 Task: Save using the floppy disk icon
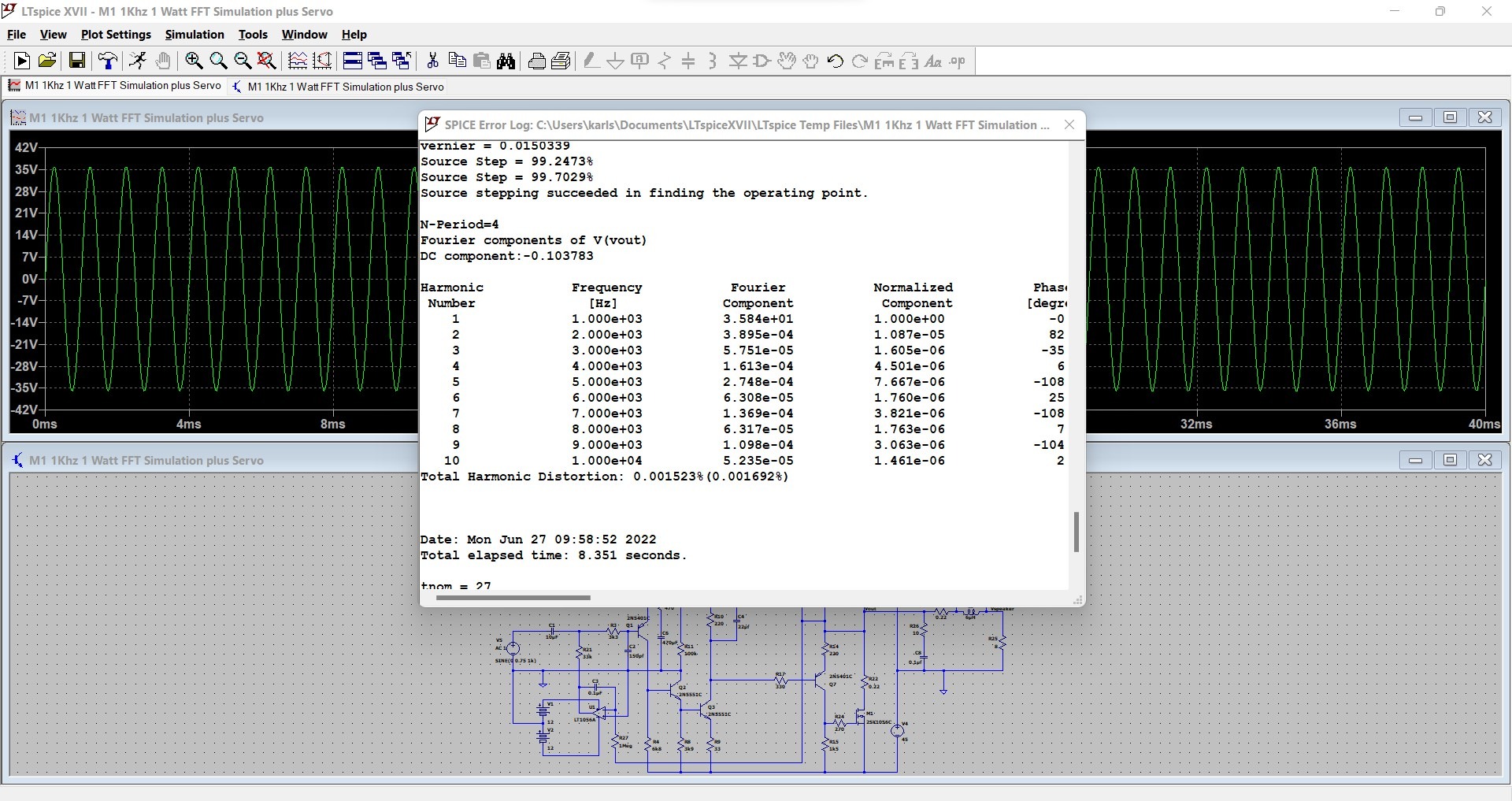[77, 61]
